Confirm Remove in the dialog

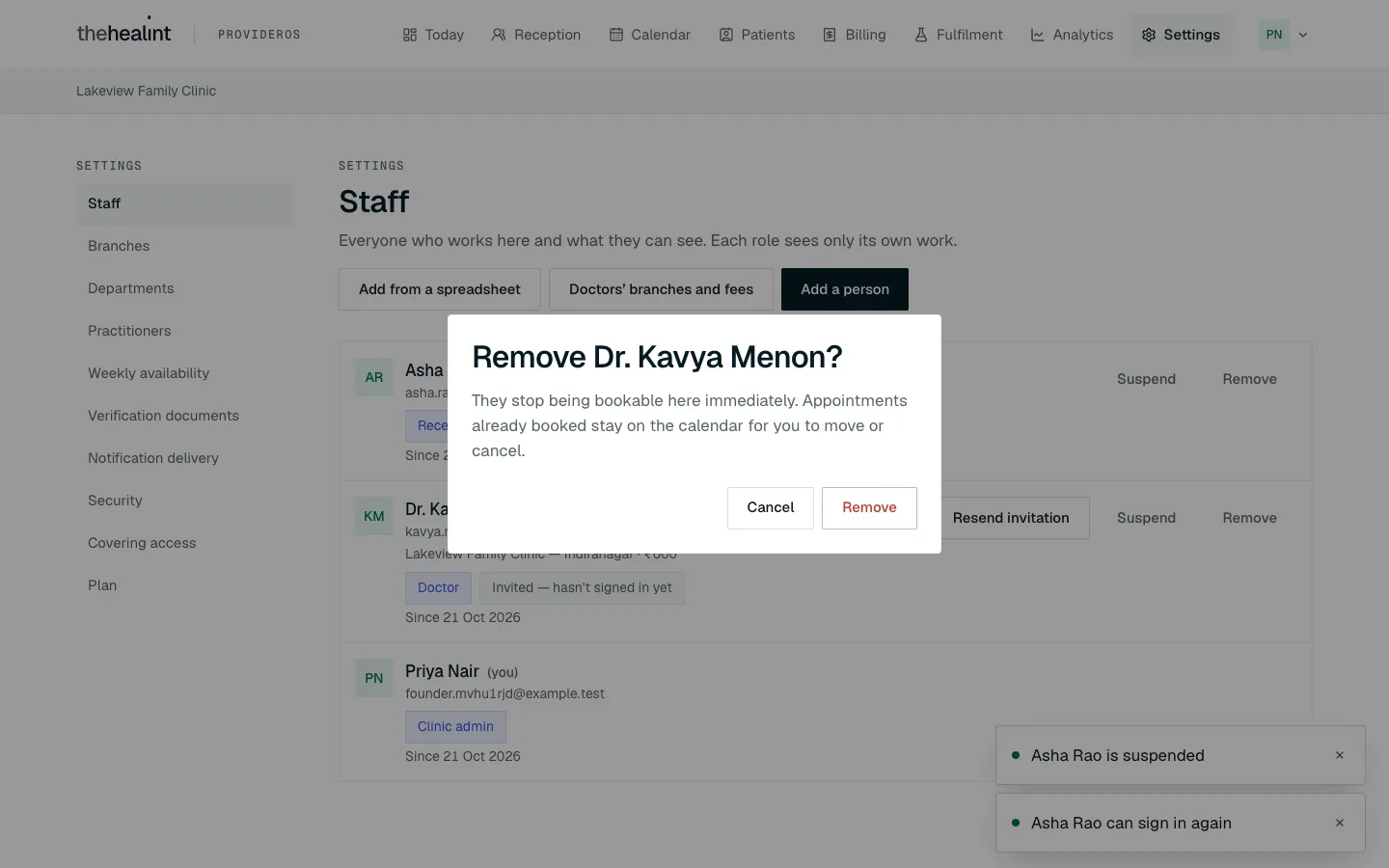pos(869,508)
